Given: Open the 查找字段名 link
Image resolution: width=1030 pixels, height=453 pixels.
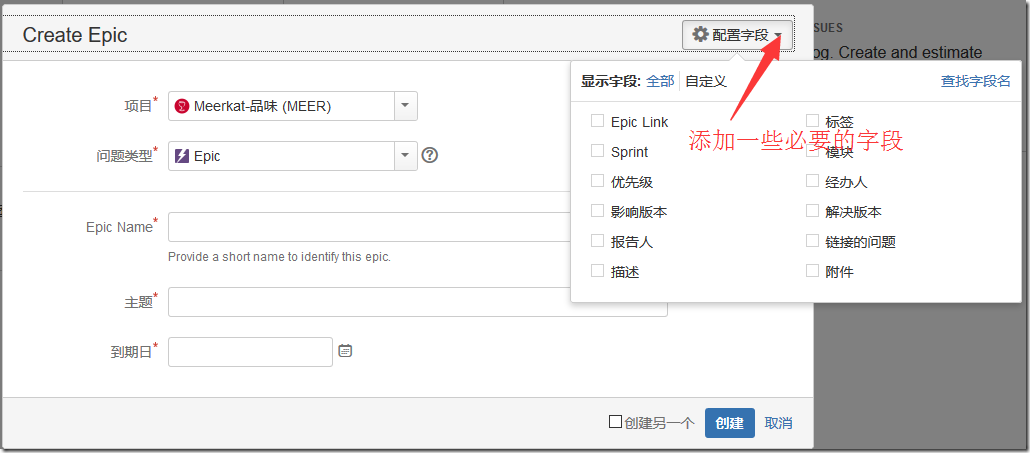Looking at the screenshot, I should click(975, 81).
